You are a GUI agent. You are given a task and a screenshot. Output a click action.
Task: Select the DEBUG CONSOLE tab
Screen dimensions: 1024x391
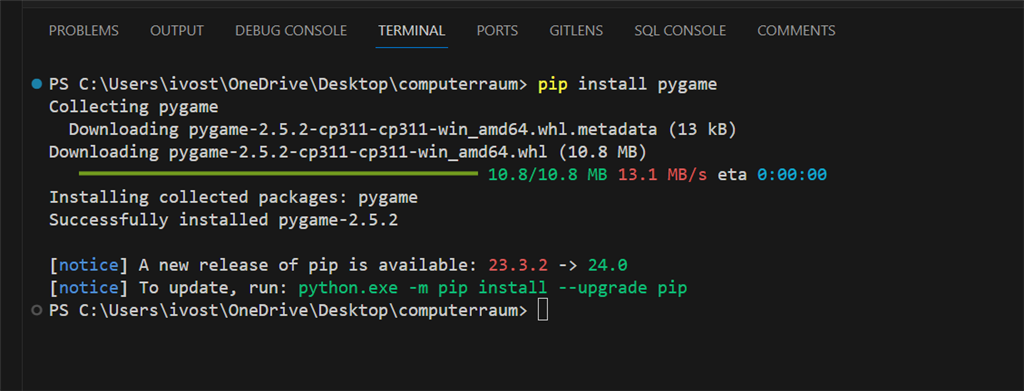291,31
